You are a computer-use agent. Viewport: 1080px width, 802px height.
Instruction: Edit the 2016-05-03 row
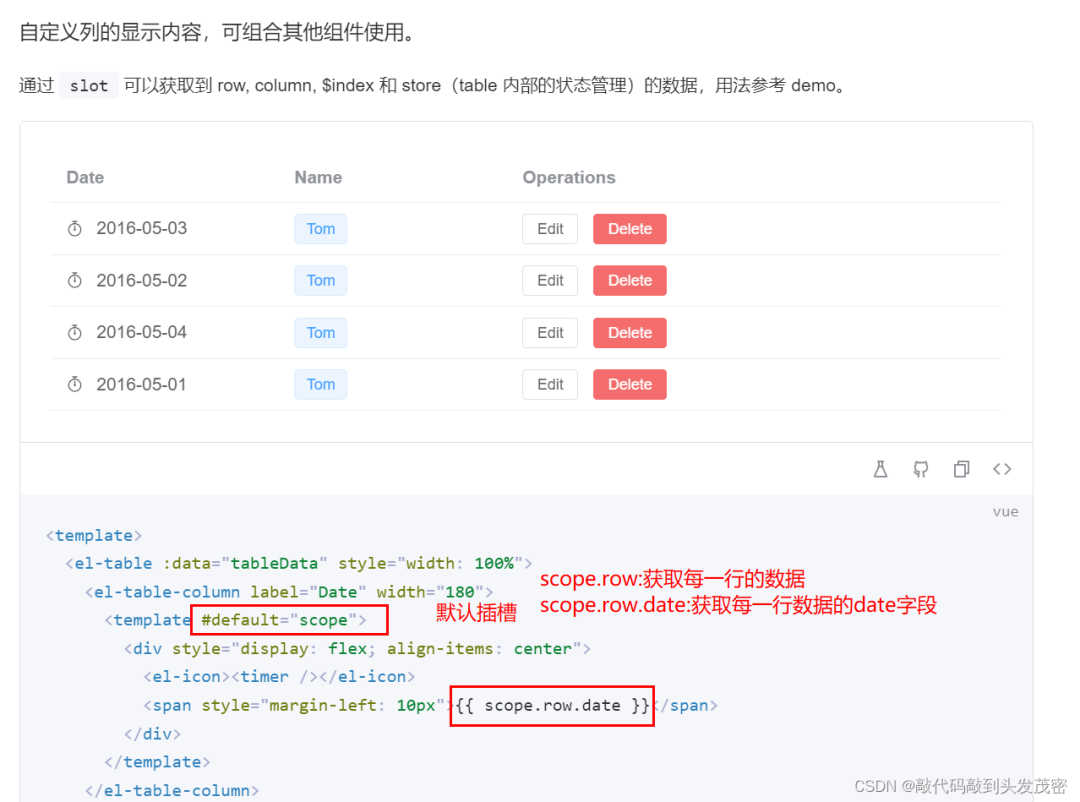[x=550, y=229]
